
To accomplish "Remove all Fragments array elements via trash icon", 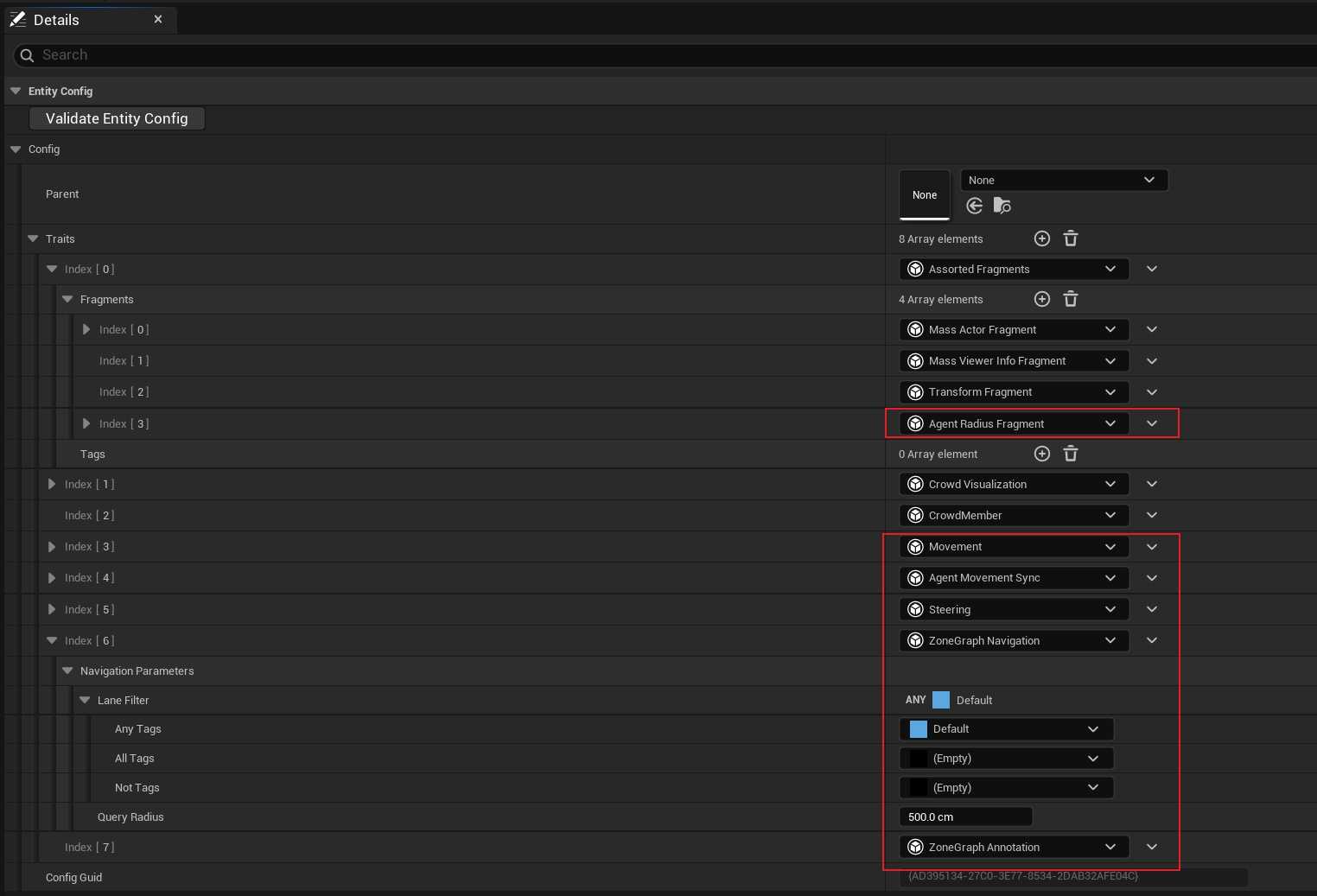I will 1071,299.
